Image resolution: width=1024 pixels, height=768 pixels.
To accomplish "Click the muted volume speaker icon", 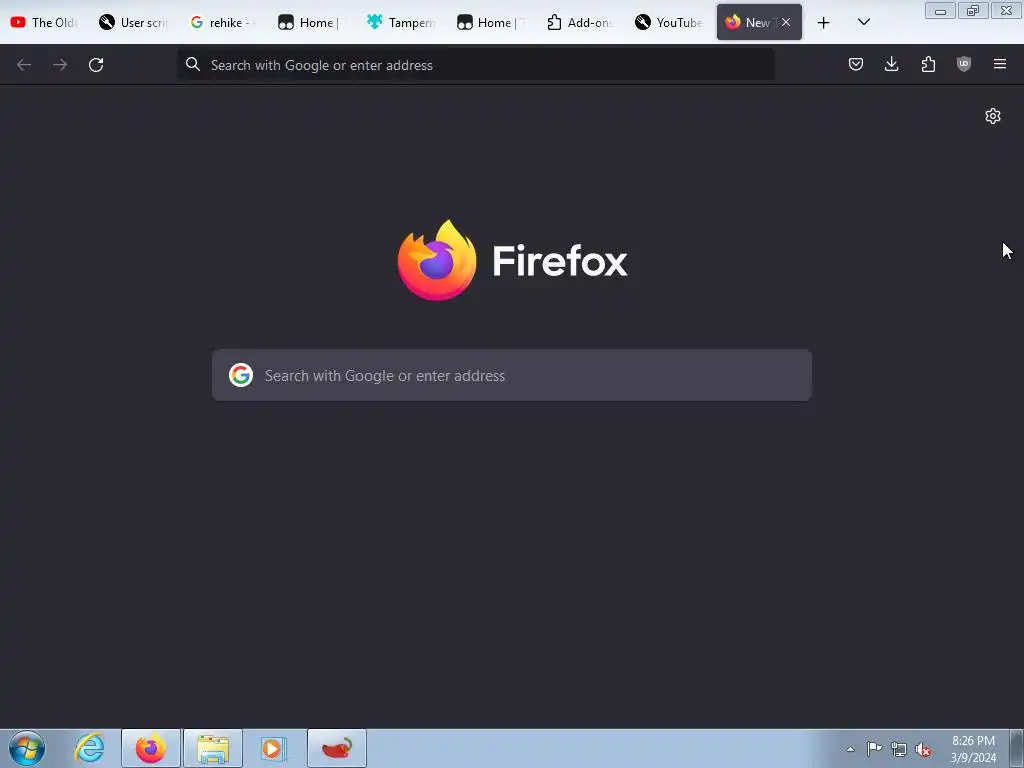I will point(923,749).
